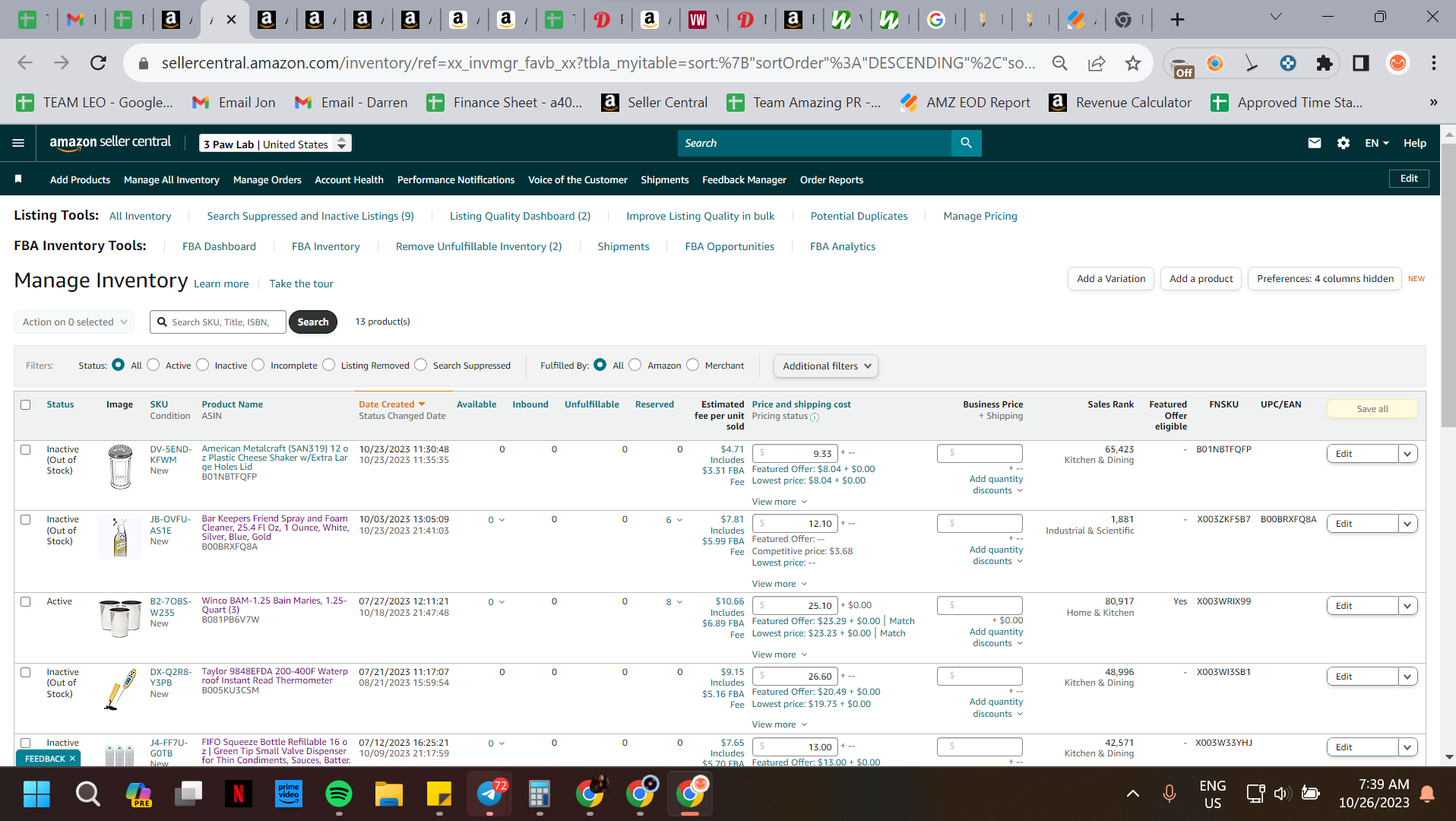Expand reserved quantity 6 details

click(674, 520)
